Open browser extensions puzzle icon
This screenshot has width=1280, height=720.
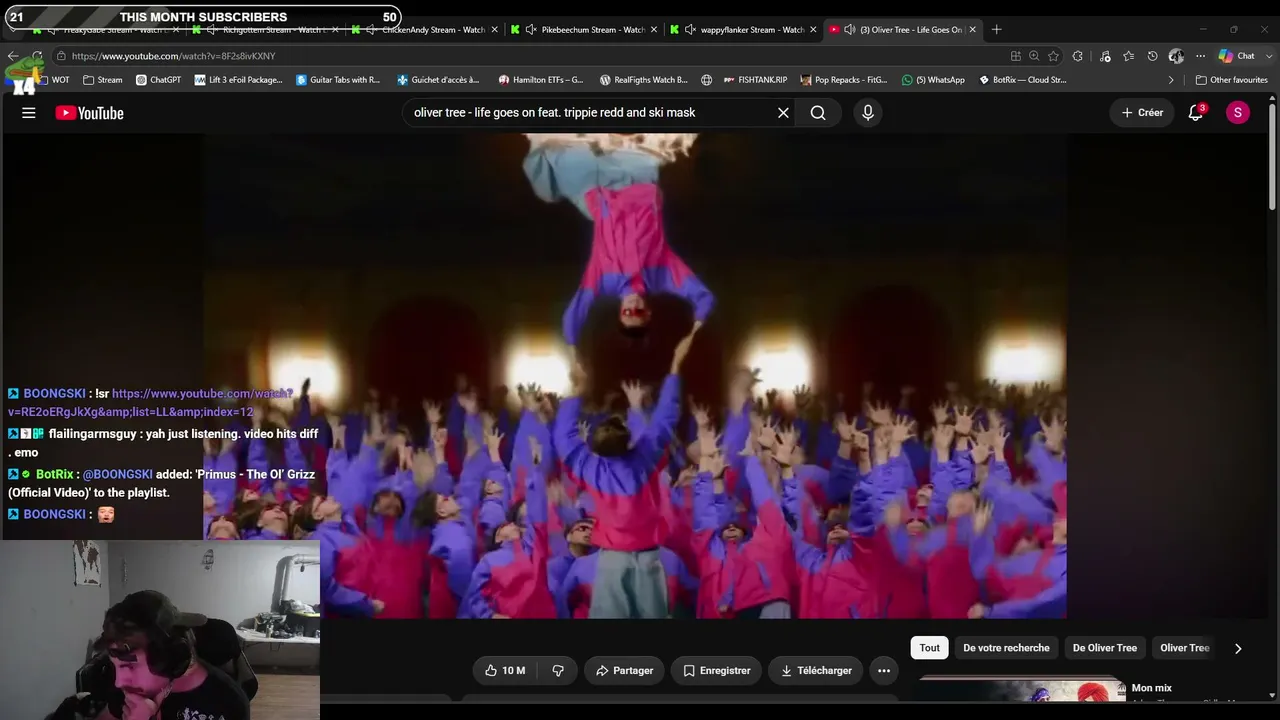[1078, 56]
